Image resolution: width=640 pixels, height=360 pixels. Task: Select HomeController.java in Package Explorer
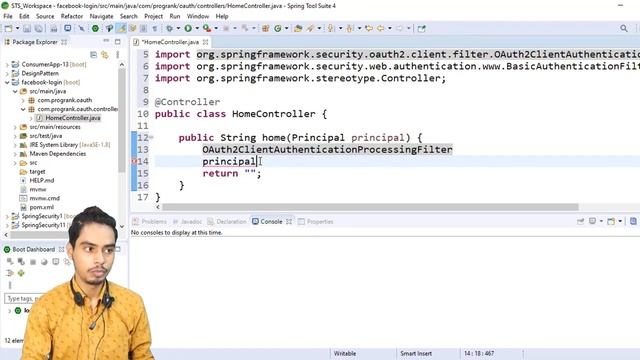(x=69, y=118)
